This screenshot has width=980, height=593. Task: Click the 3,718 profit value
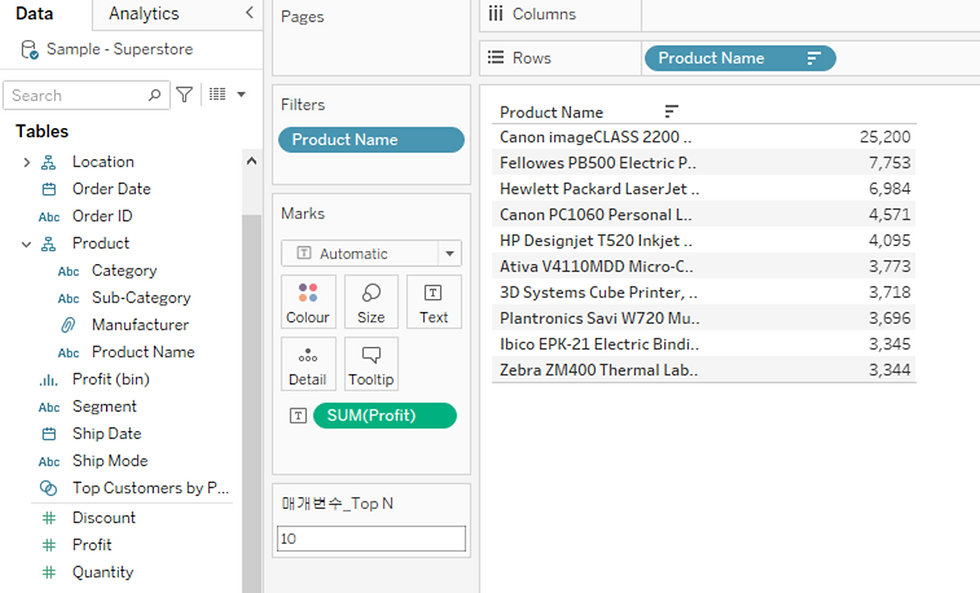(x=889, y=292)
